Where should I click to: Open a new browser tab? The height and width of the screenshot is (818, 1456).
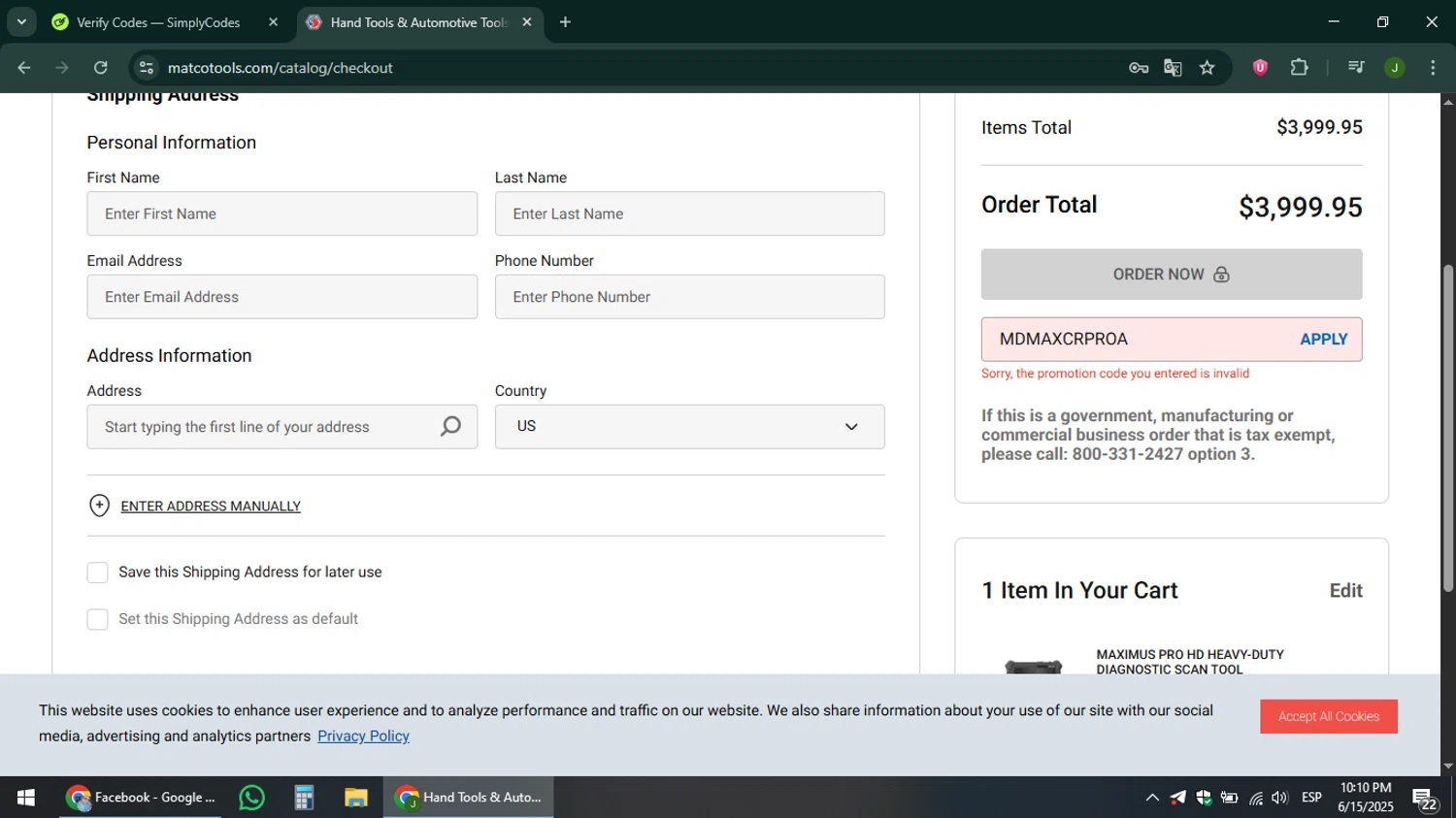click(565, 22)
